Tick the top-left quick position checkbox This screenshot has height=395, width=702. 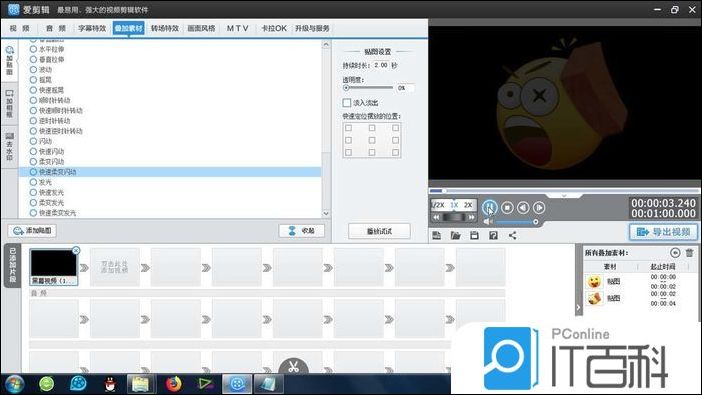pyautogui.click(x=348, y=128)
